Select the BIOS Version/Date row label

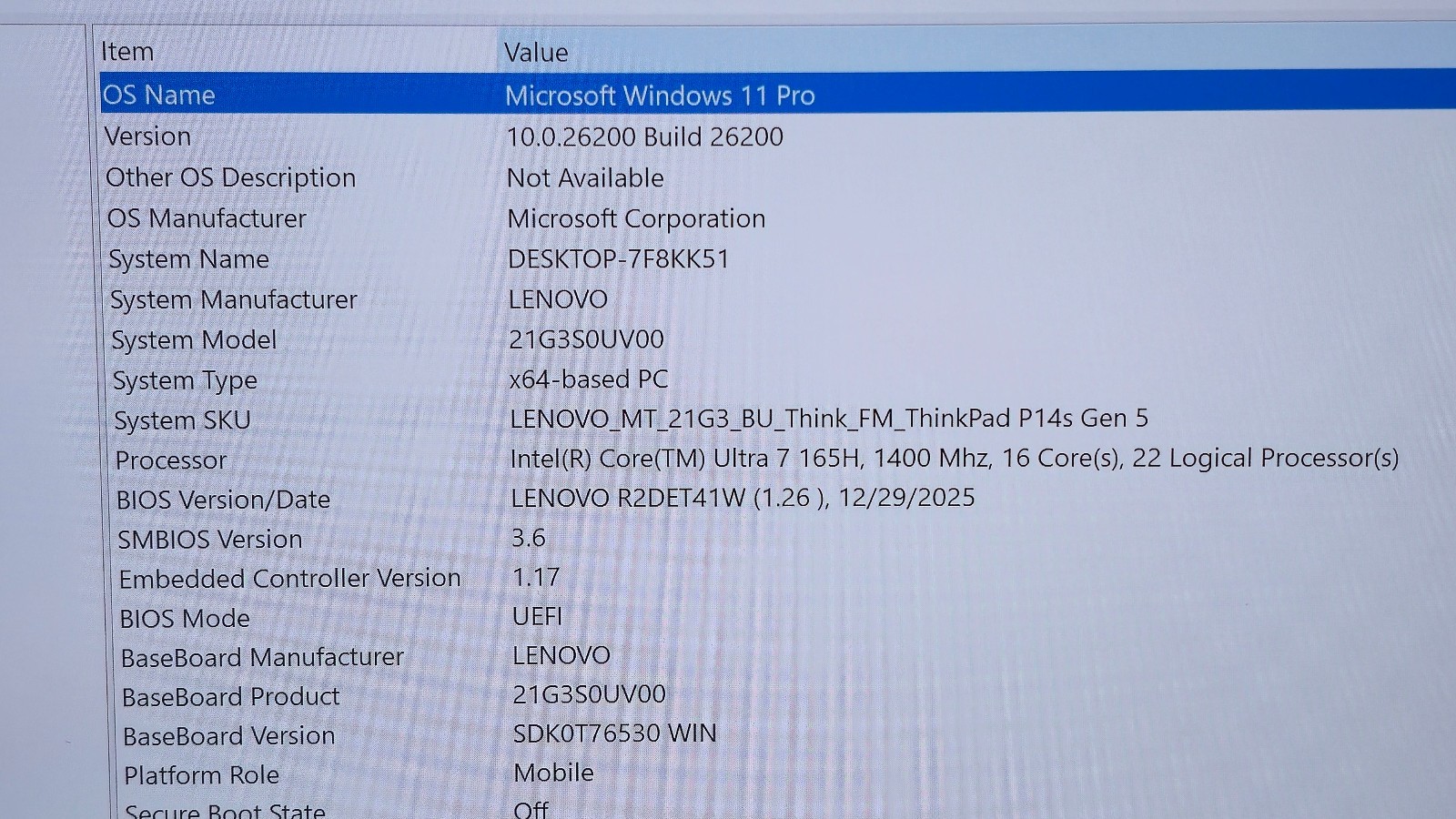[x=223, y=500]
